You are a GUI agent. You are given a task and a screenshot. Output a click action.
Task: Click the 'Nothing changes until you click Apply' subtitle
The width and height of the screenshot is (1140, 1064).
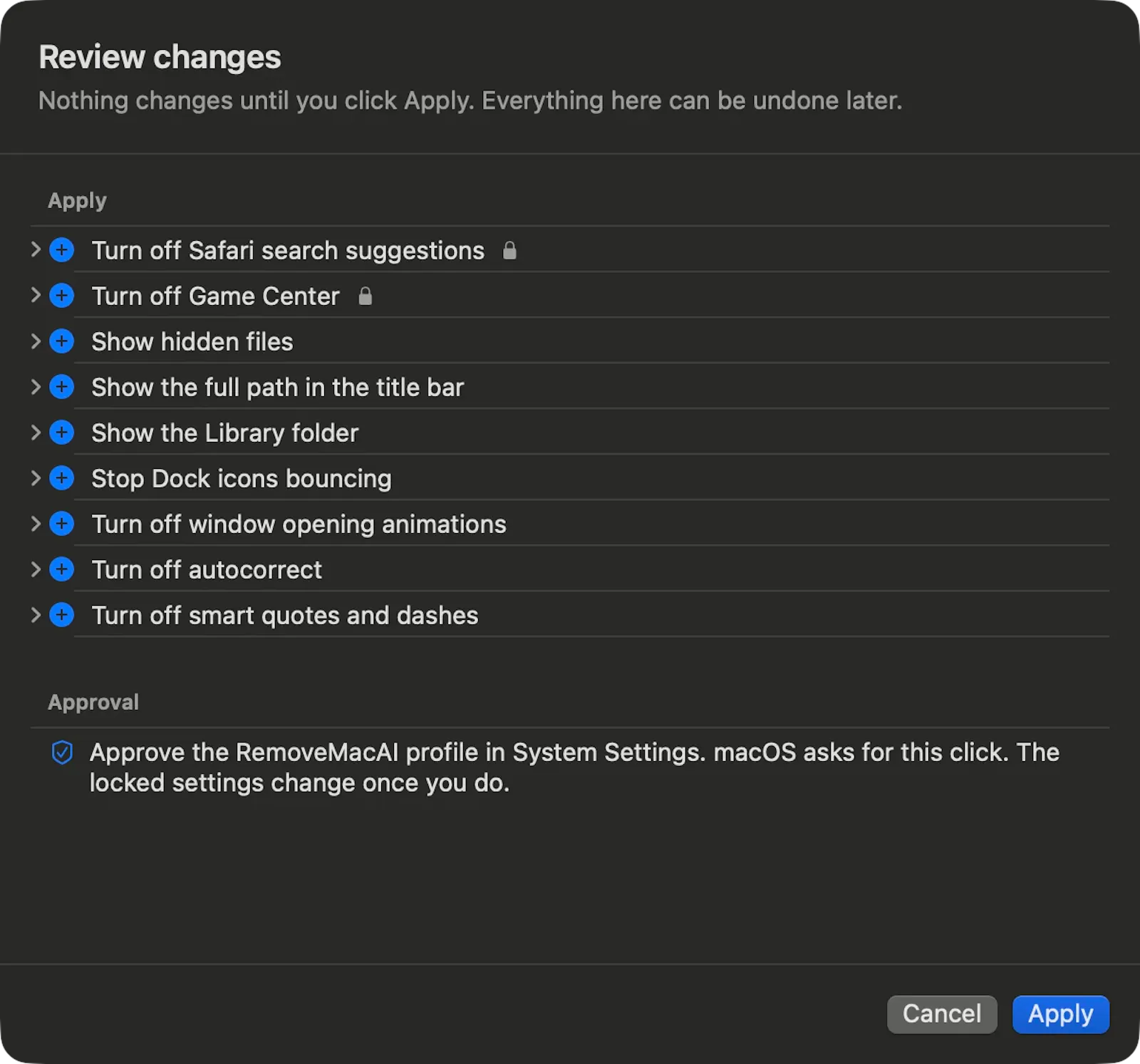(x=470, y=100)
